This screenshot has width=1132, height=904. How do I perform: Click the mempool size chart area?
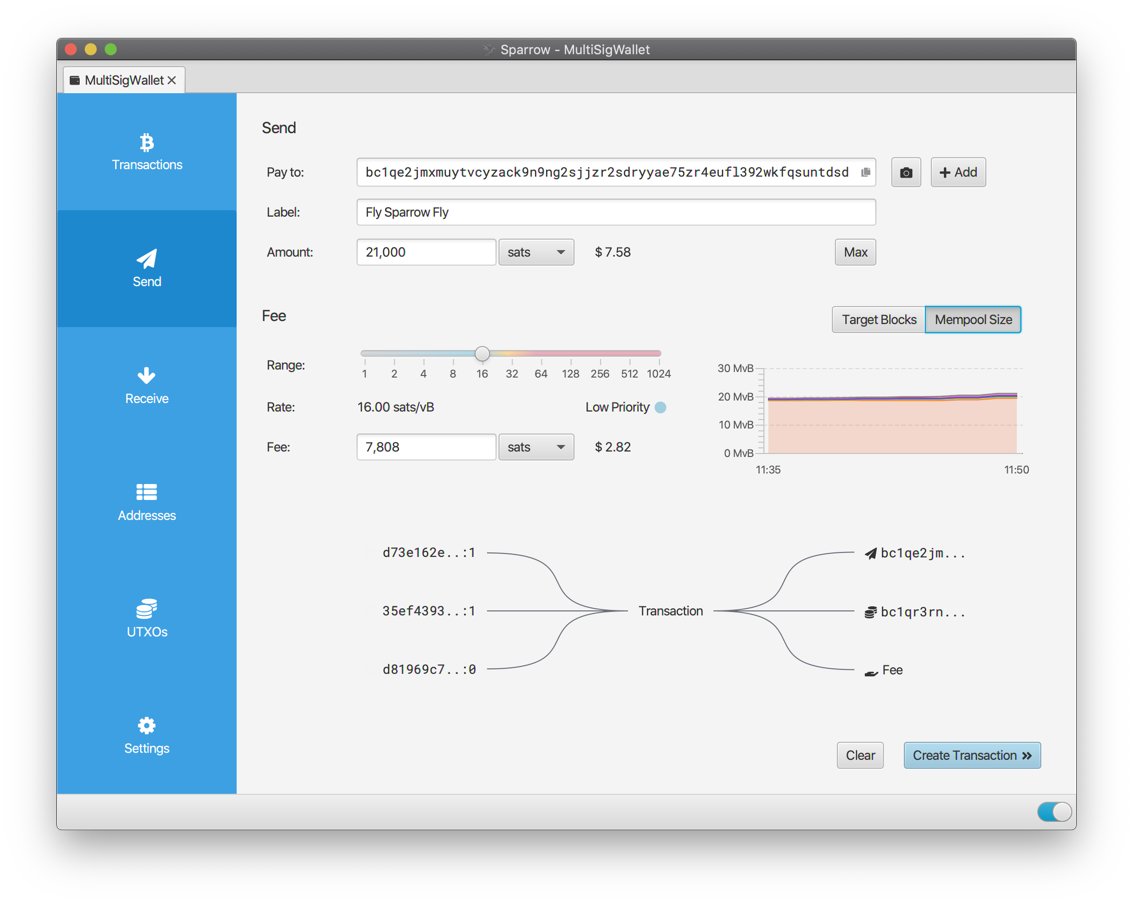click(x=892, y=411)
